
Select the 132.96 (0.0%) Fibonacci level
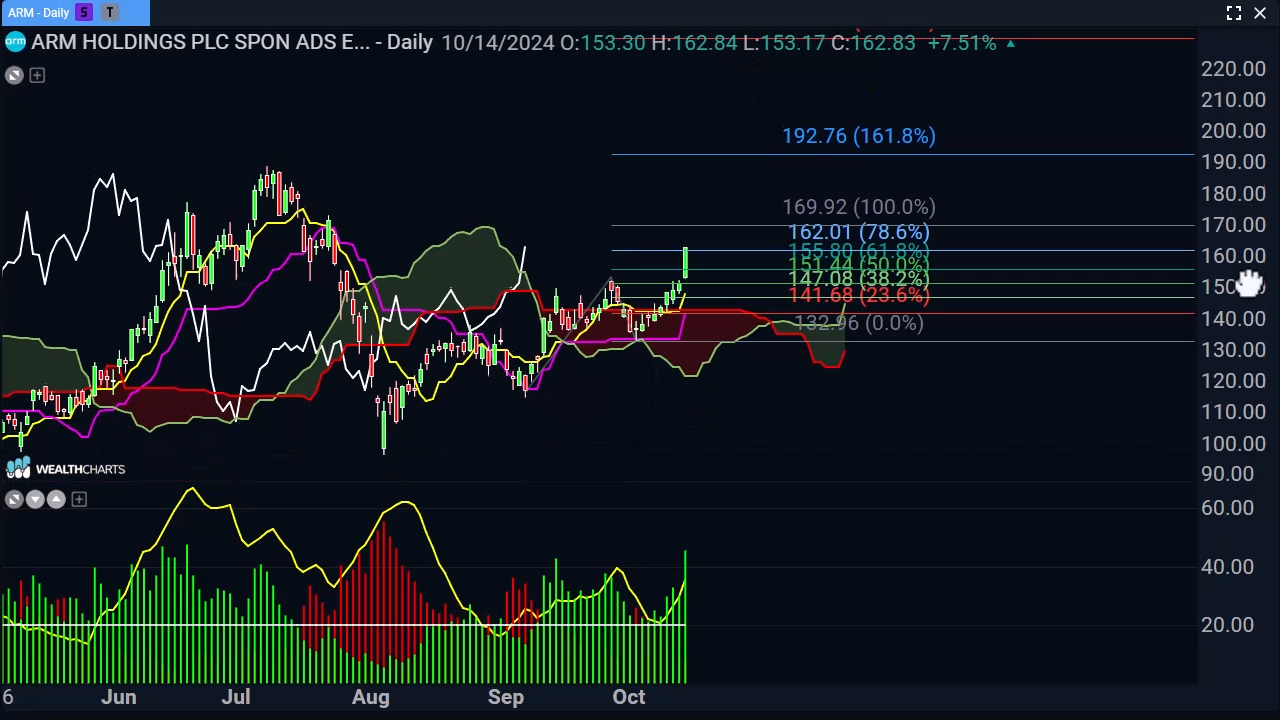click(859, 323)
